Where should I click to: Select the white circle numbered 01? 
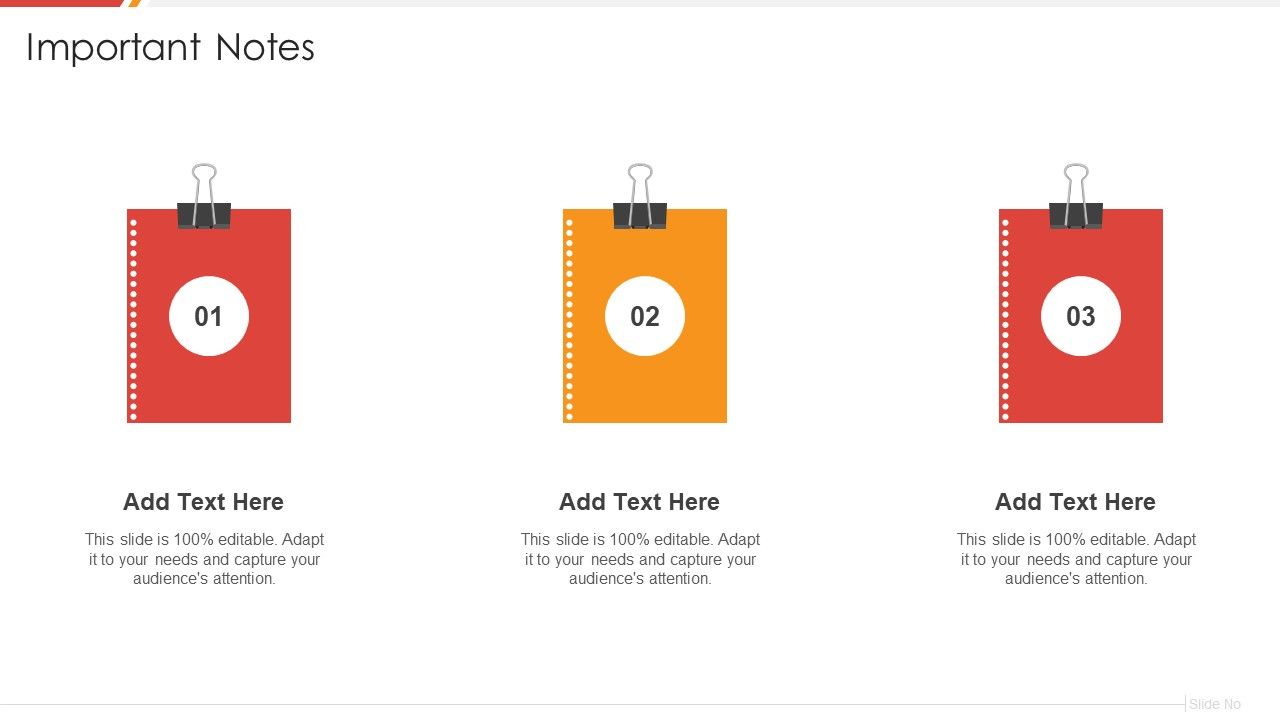[209, 316]
